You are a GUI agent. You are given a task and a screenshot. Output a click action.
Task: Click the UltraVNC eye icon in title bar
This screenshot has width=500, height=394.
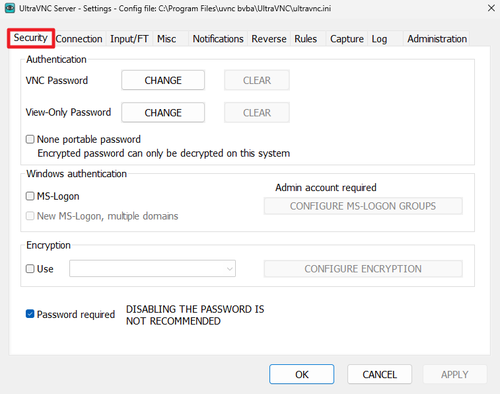pyautogui.click(x=10, y=8)
